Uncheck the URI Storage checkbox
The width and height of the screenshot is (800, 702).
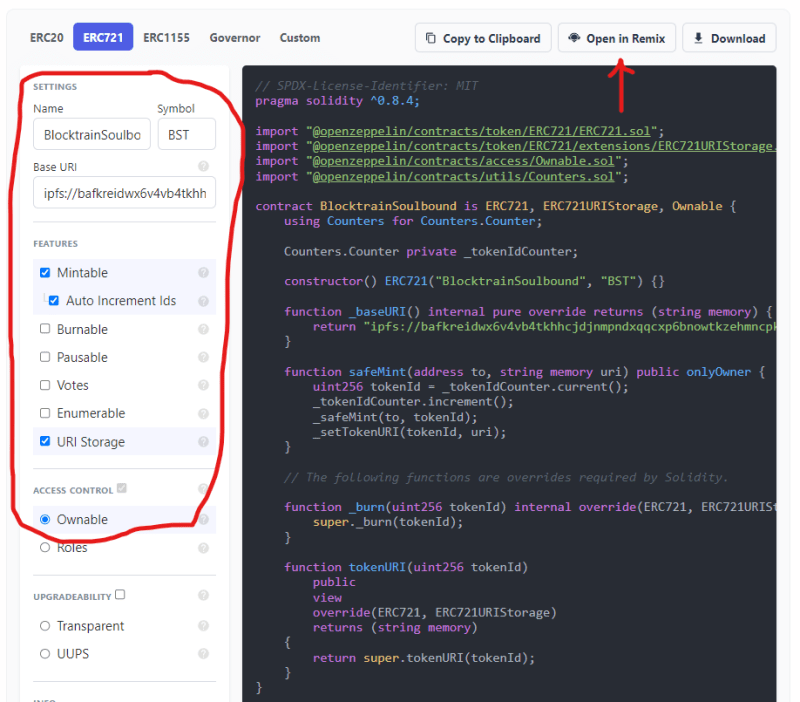point(45,441)
